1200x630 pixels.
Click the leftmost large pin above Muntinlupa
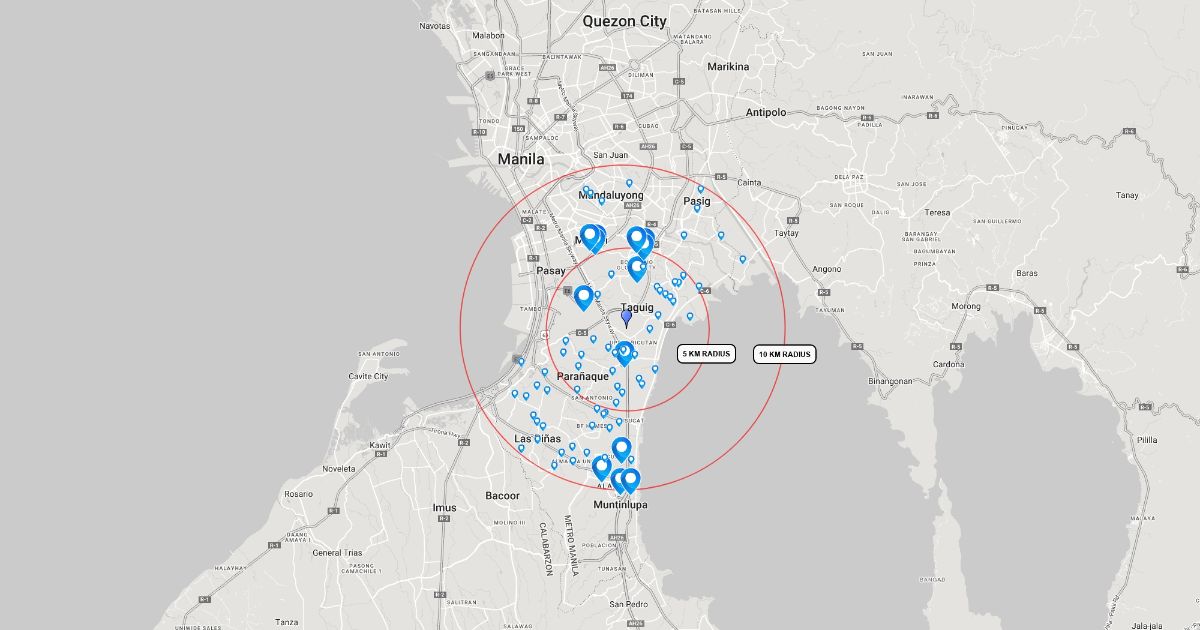[601, 467]
